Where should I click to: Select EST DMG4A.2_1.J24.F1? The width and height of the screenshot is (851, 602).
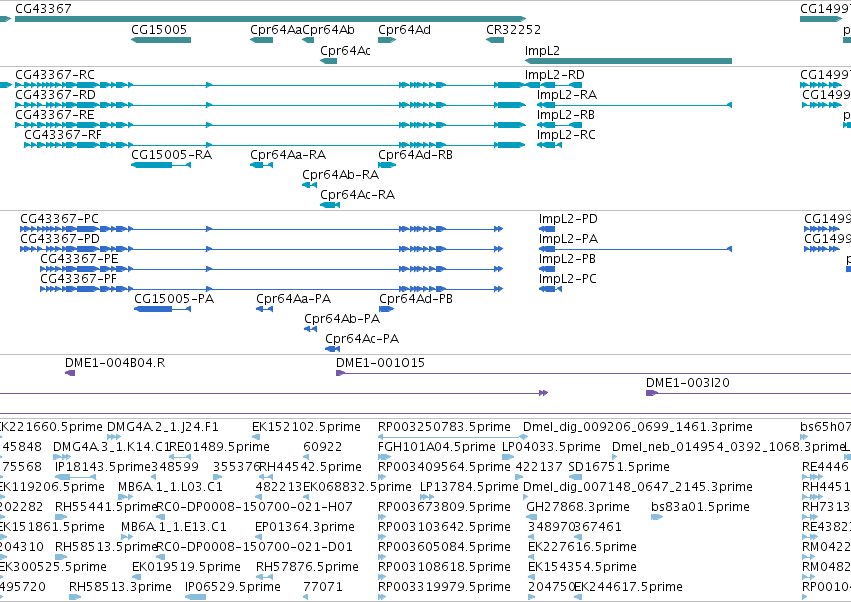[x=163, y=427]
